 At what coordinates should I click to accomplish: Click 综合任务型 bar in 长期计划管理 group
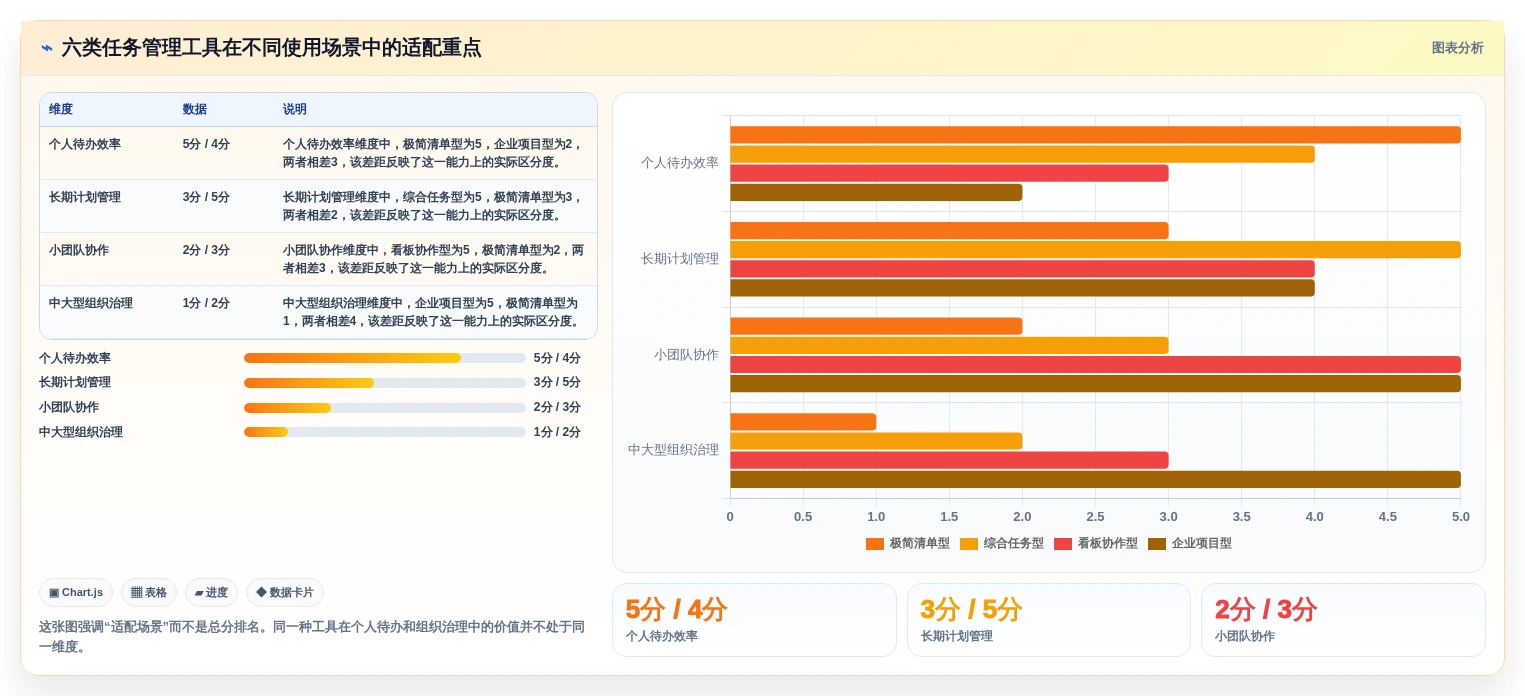pos(1095,250)
